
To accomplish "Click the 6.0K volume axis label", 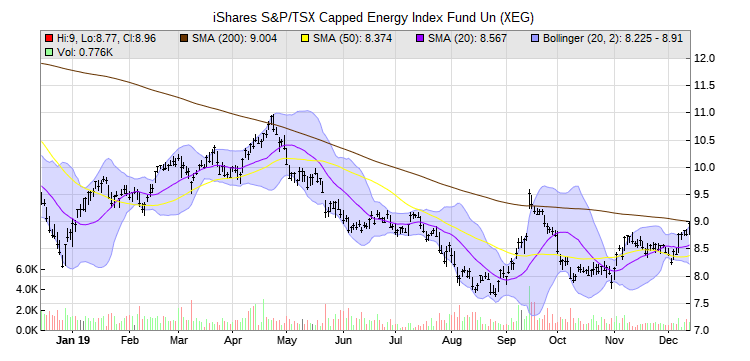I will tap(27, 270).
